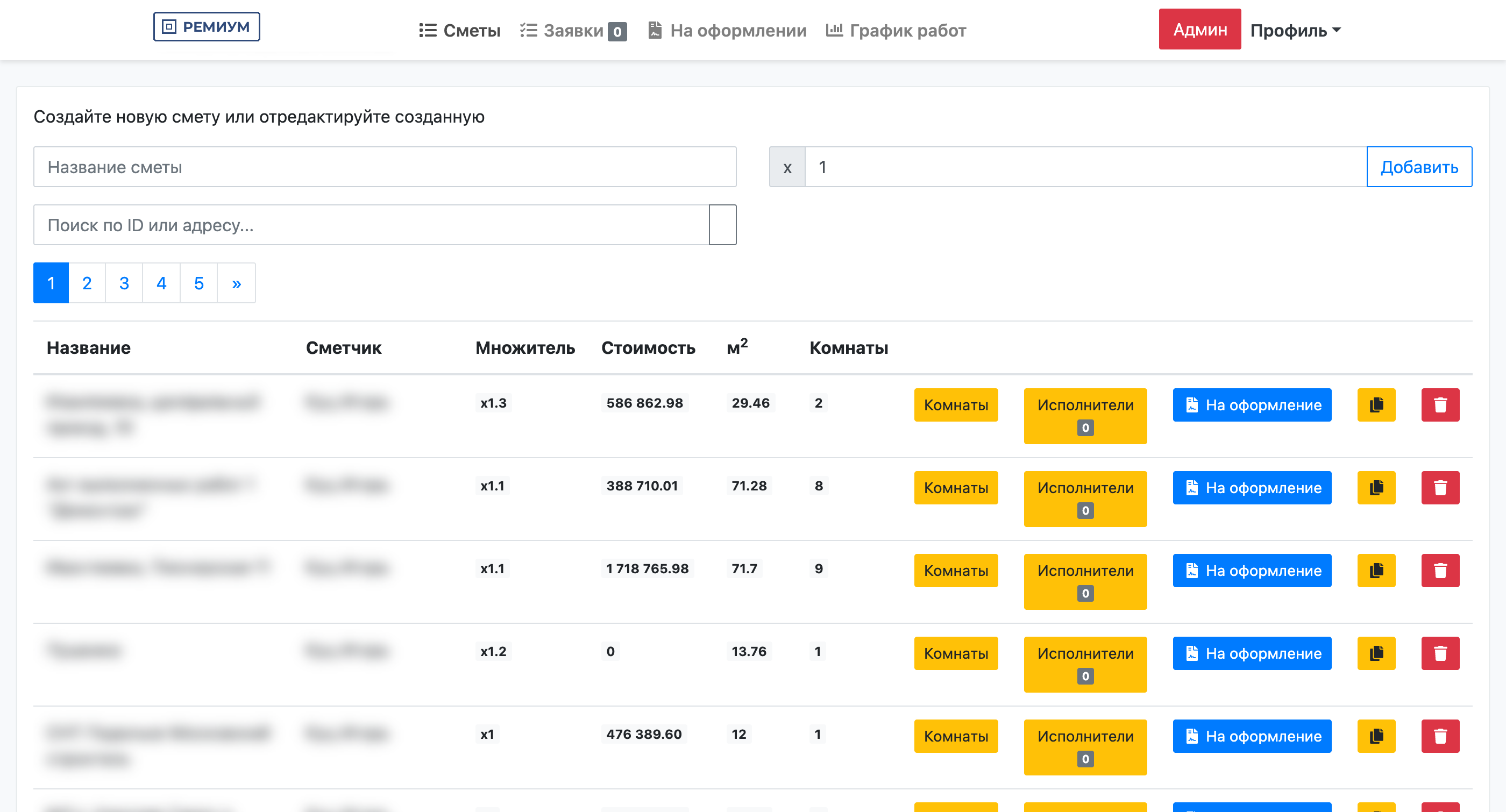
Task: Click the x1.3 multiplier value
Action: click(493, 403)
